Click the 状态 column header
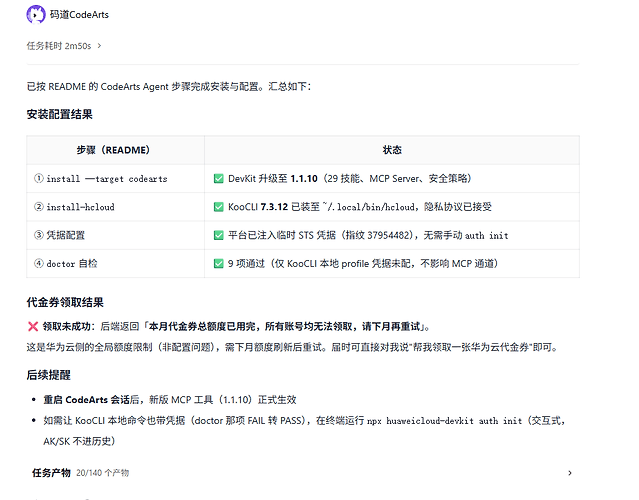639x500 pixels. click(392, 150)
